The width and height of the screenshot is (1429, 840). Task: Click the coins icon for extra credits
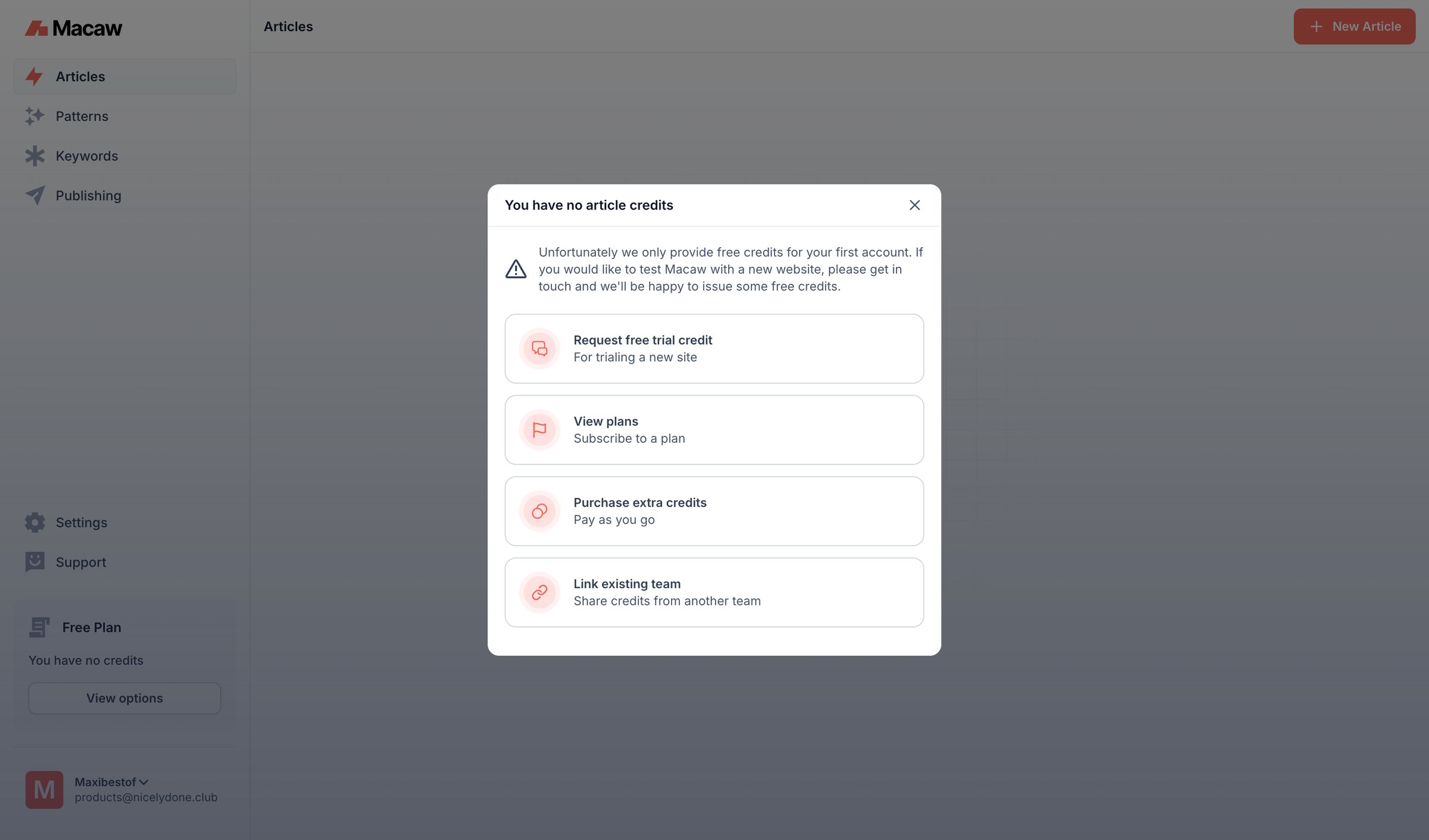[539, 511]
